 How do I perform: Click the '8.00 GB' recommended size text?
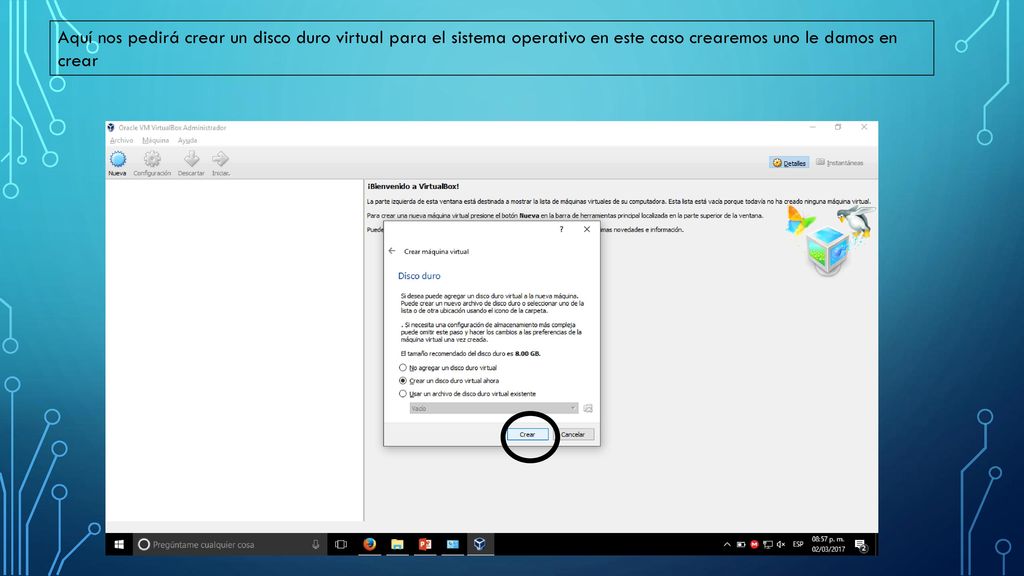528,353
